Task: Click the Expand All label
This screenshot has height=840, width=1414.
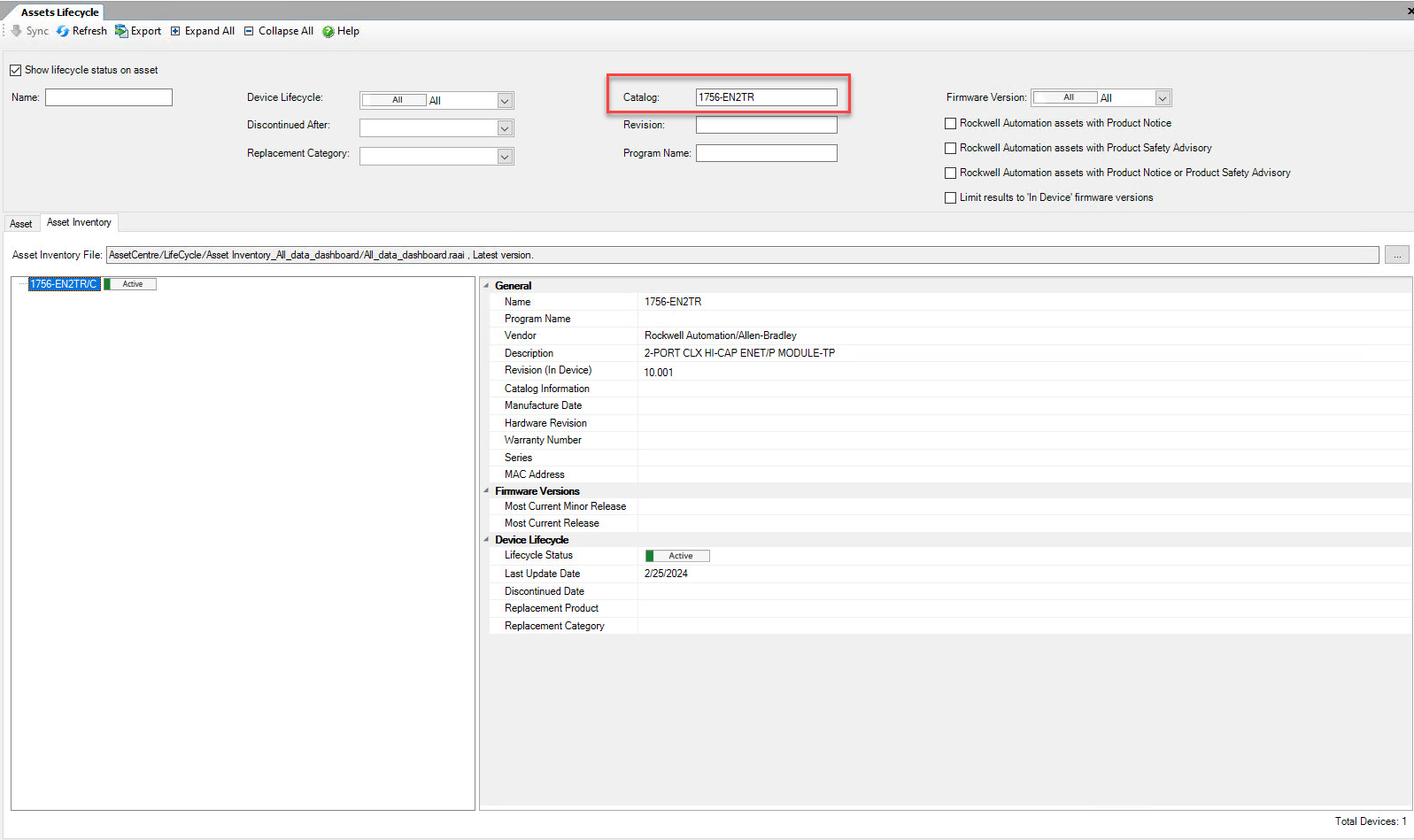Action: coord(210,31)
